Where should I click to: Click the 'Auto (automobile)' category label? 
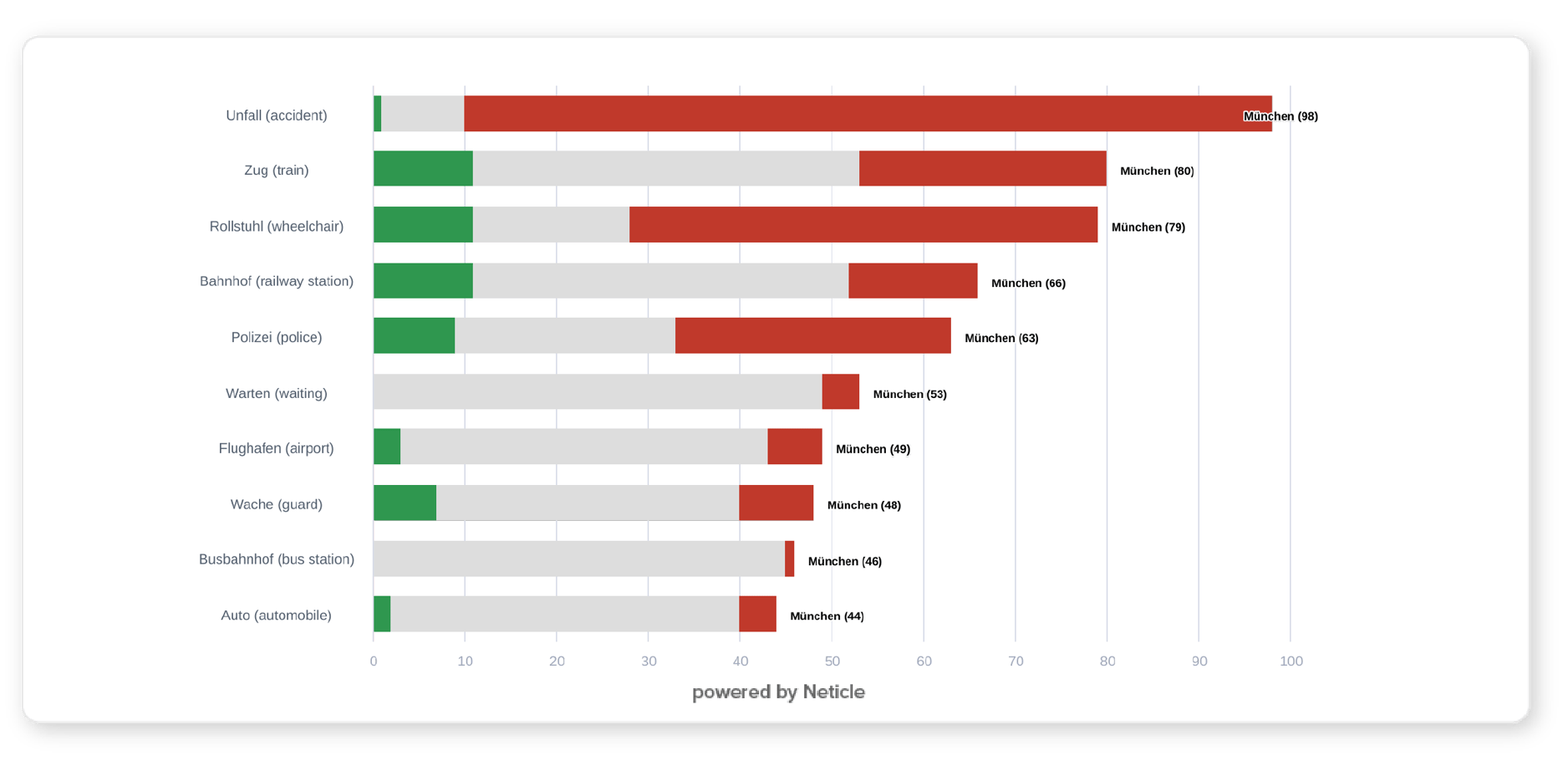(x=276, y=616)
